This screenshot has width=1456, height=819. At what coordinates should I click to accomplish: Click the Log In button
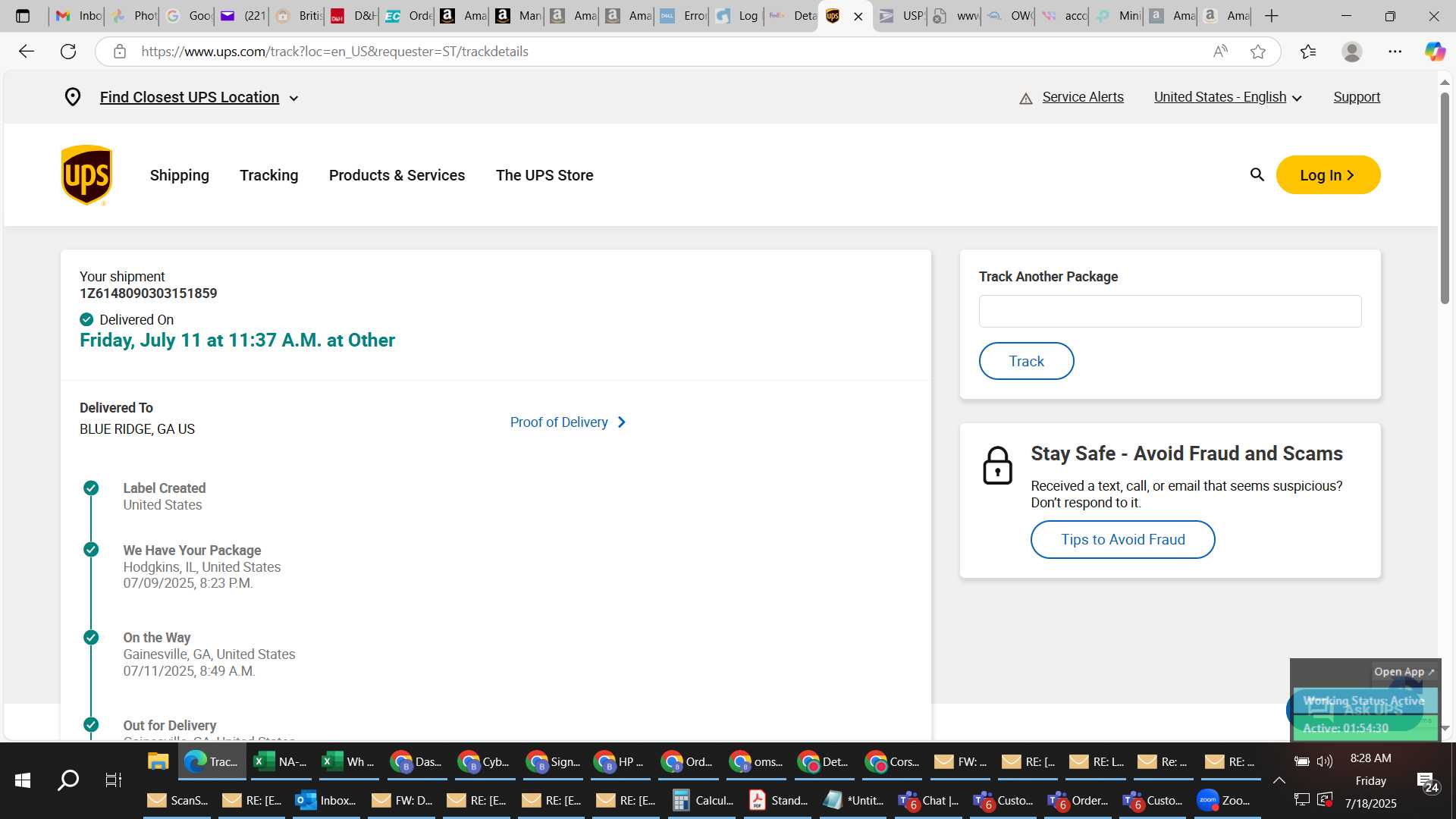point(1329,175)
